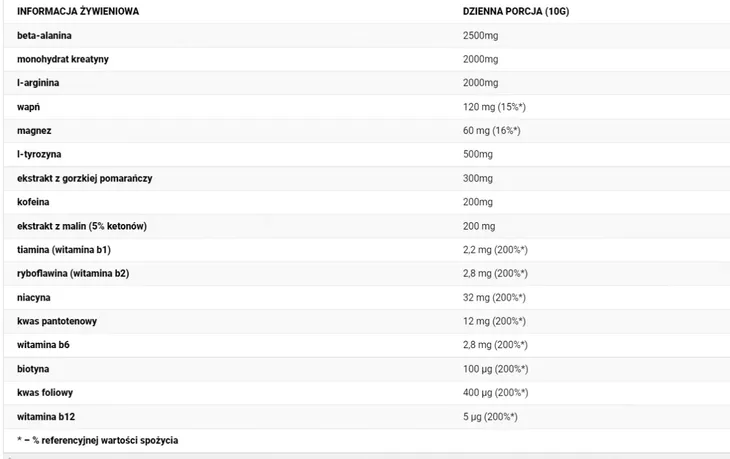Select the witamina b6 row label

pos(43,345)
